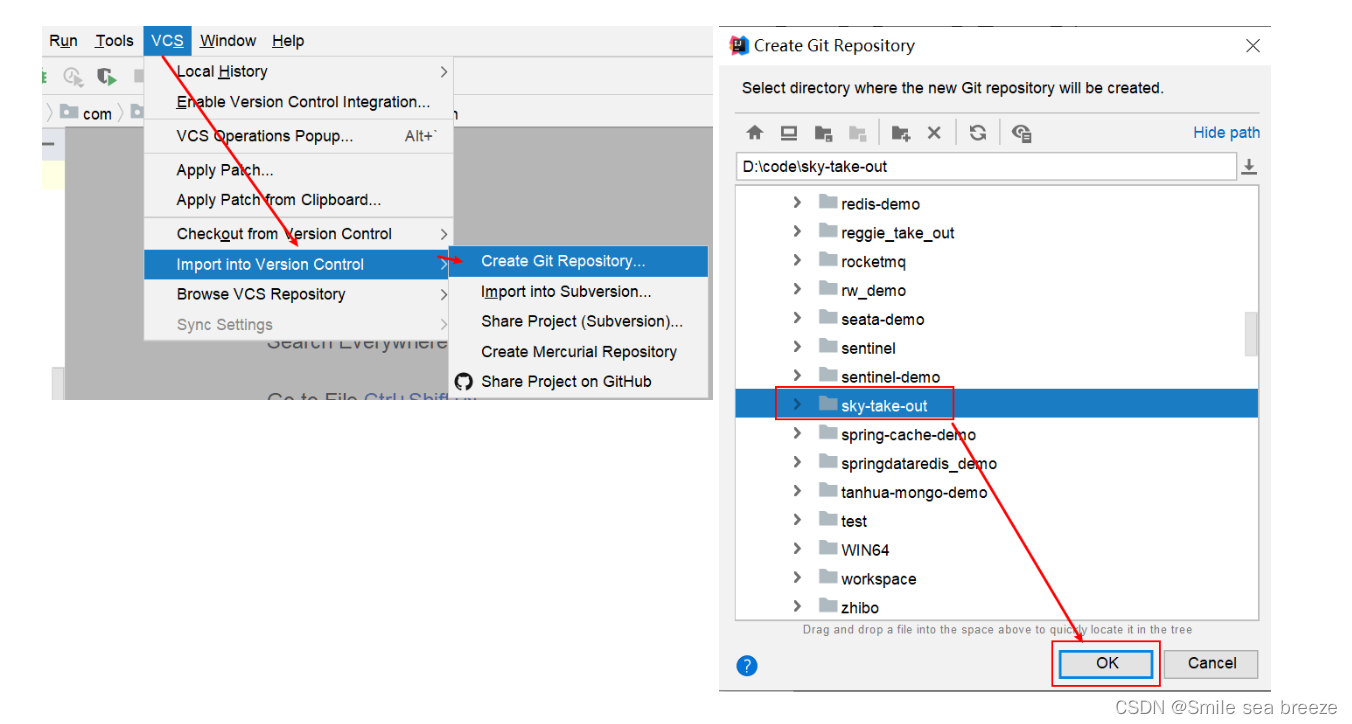
Task: Open the Window menu
Action: pos(228,41)
